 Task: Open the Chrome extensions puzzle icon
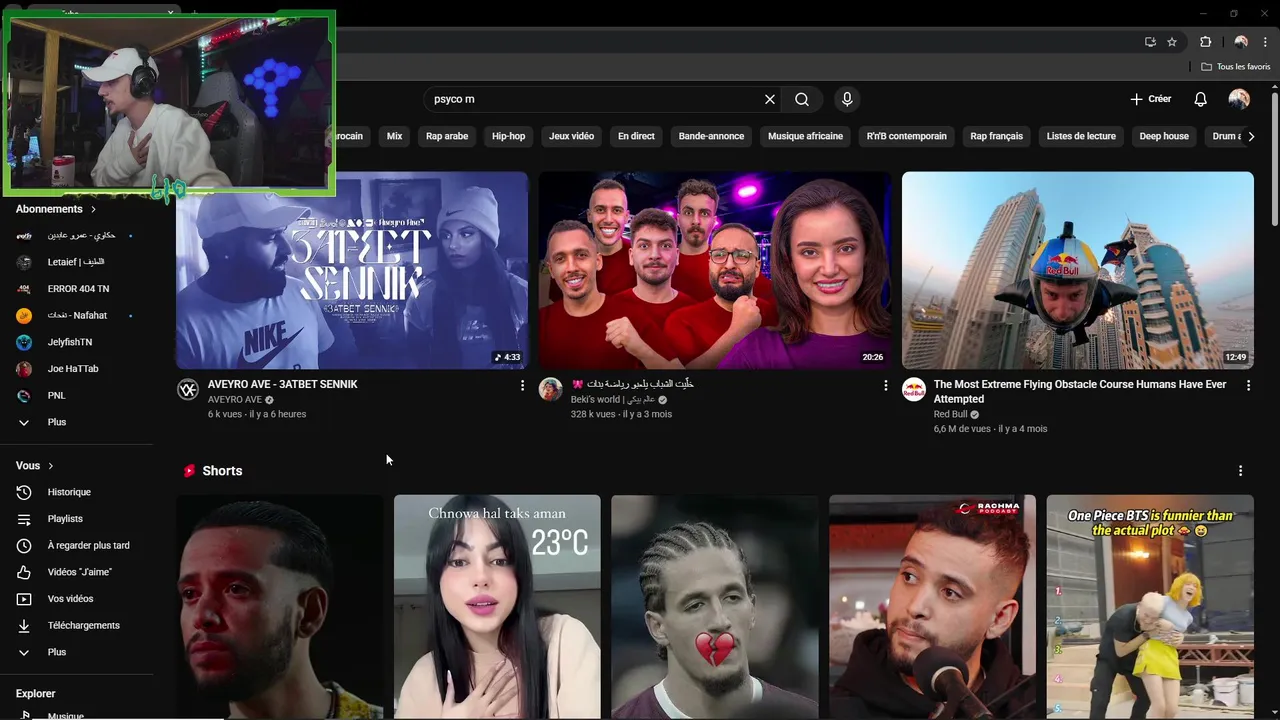pos(1205,42)
